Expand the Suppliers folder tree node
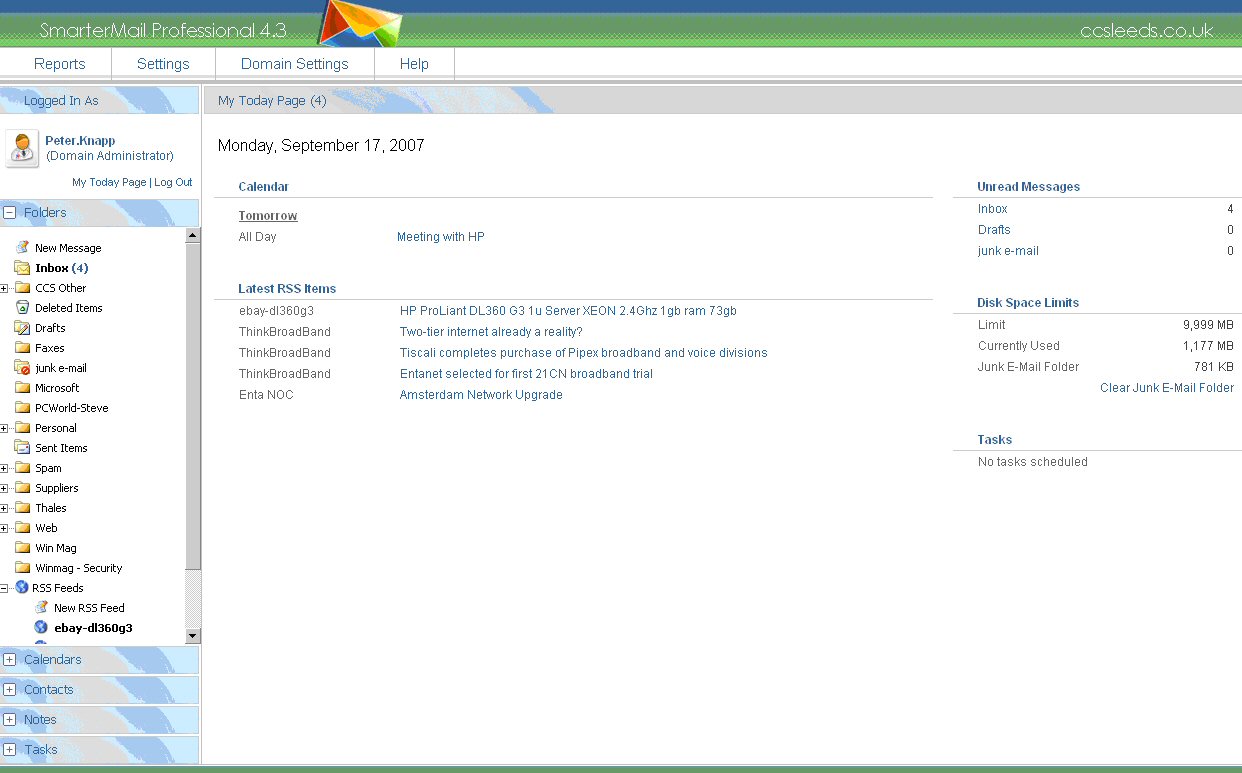 click(x=4, y=488)
